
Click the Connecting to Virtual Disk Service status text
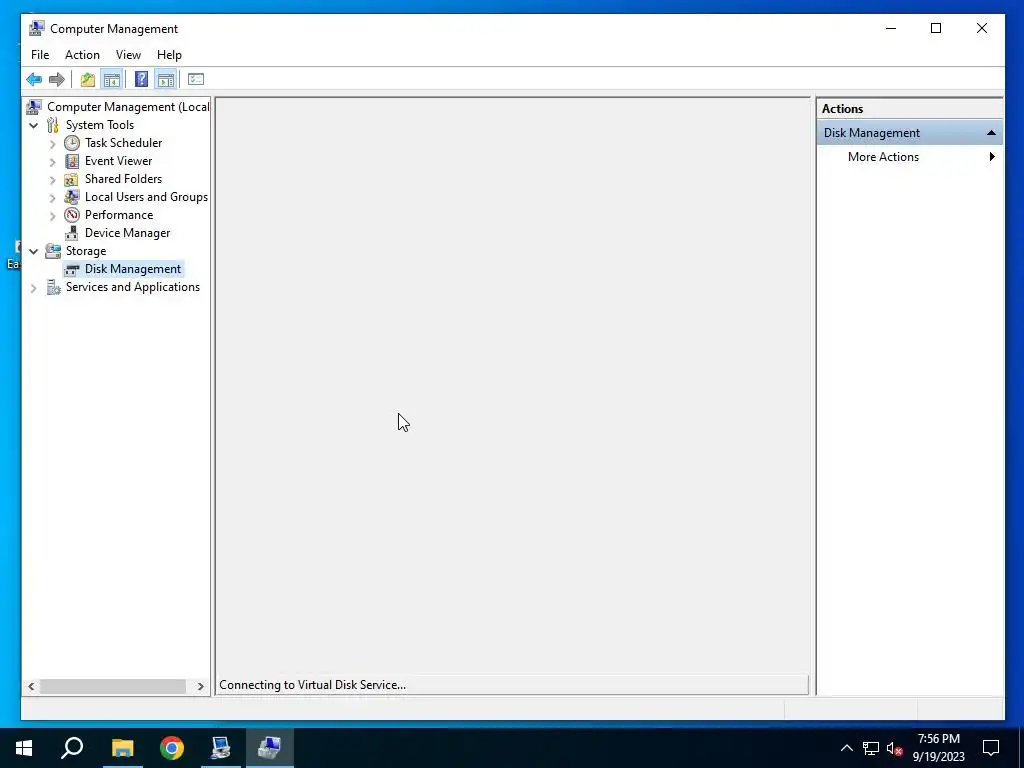[312, 685]
